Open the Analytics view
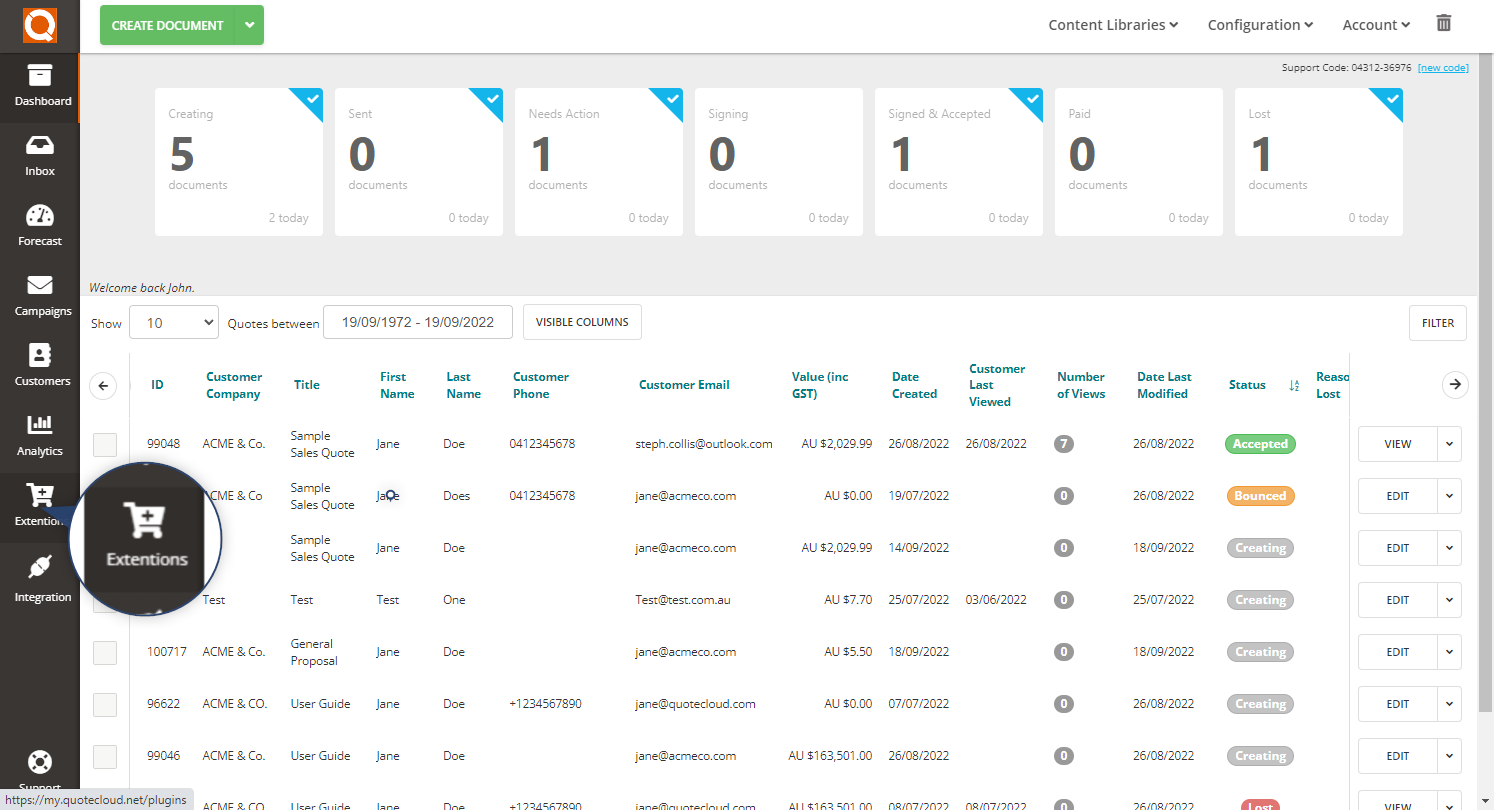 click(40, 435)
